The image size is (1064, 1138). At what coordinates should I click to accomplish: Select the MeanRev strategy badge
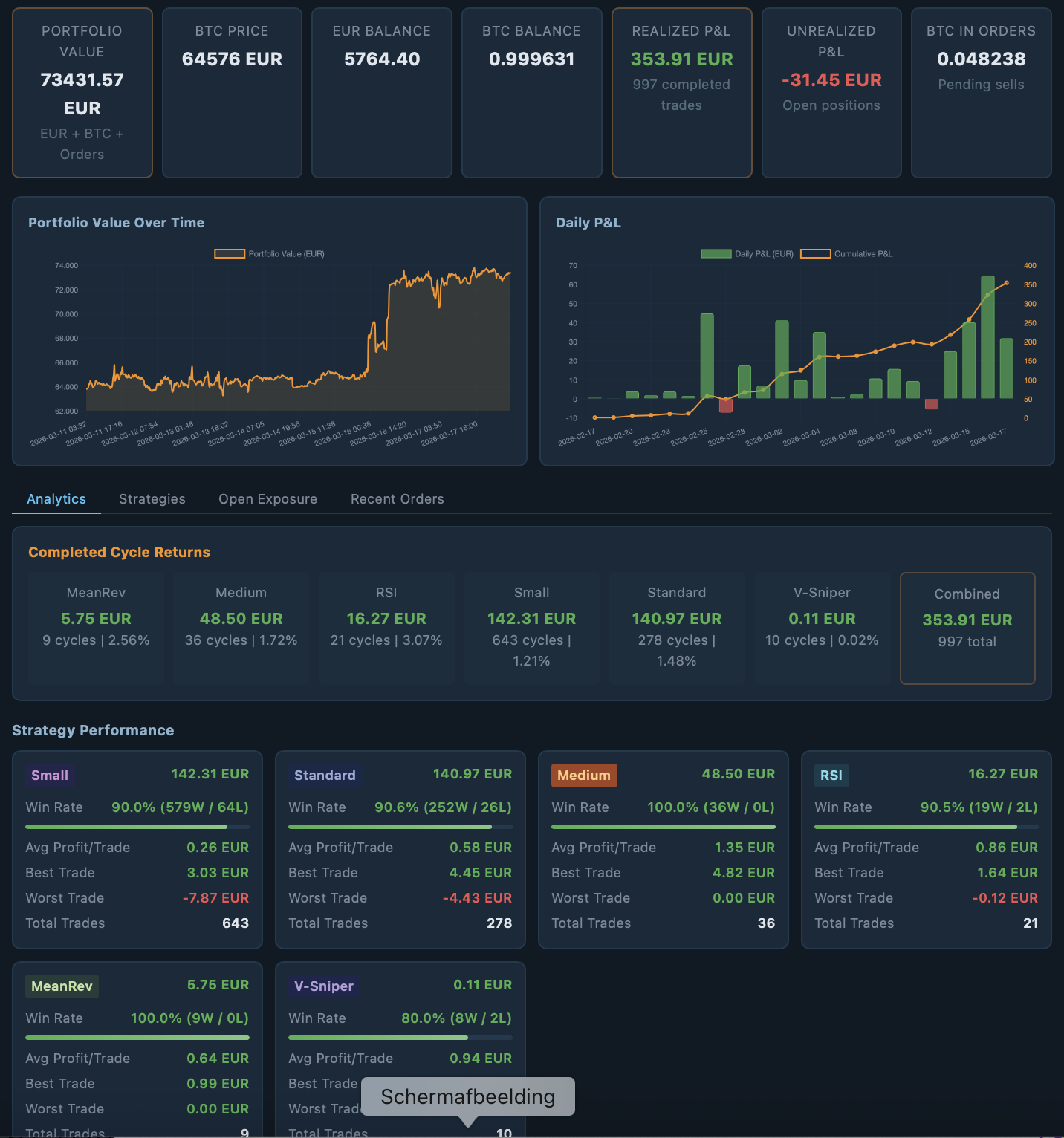62,986
